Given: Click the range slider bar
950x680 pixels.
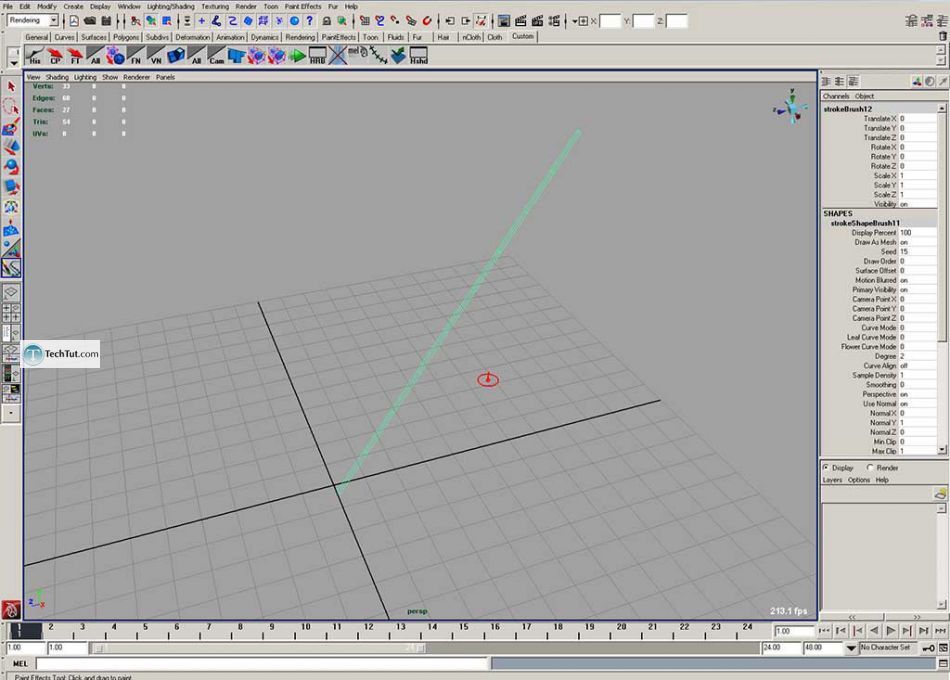Looking at the screenshot, I should tap(258, 648).
